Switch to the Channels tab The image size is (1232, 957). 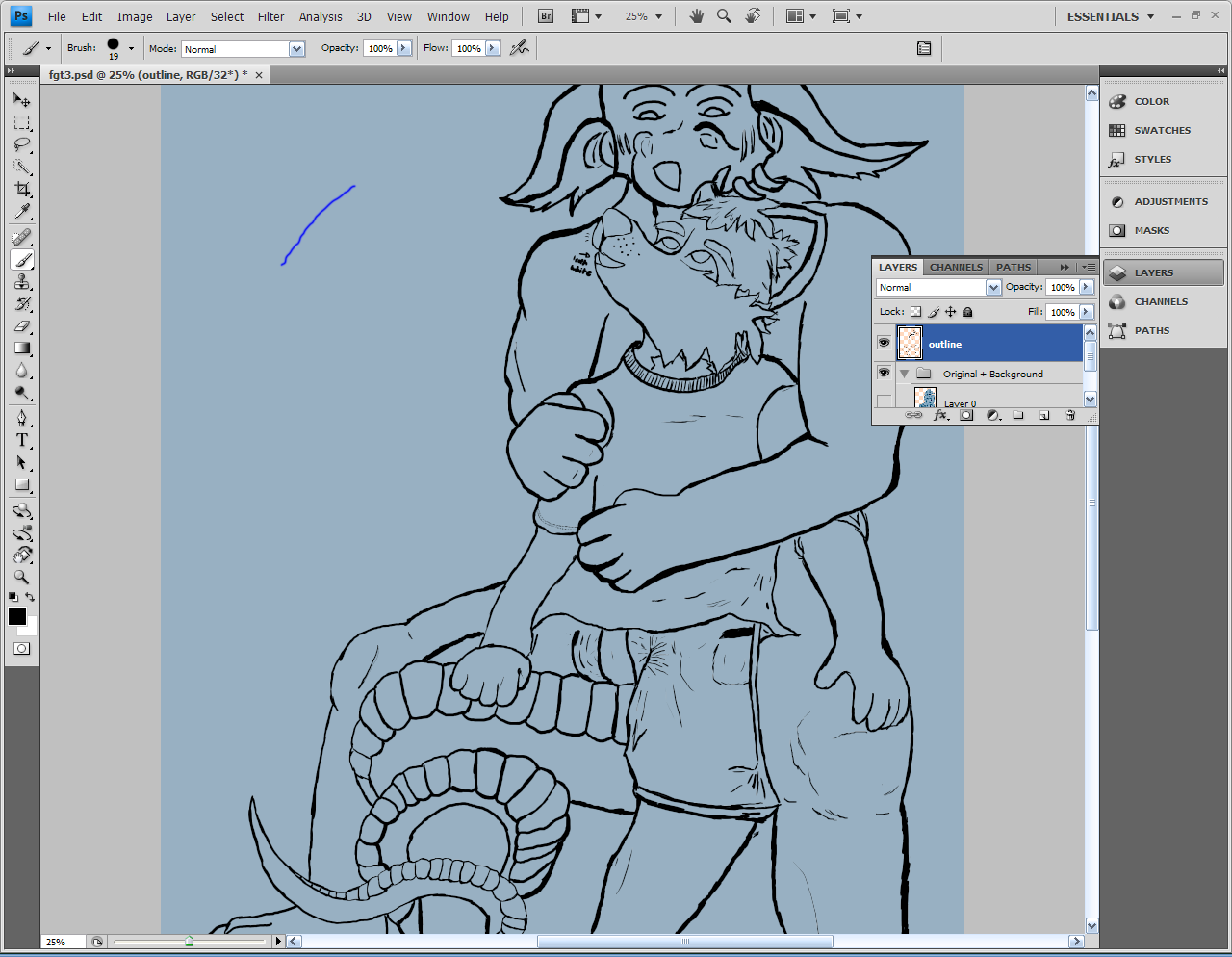coord(956,267)
